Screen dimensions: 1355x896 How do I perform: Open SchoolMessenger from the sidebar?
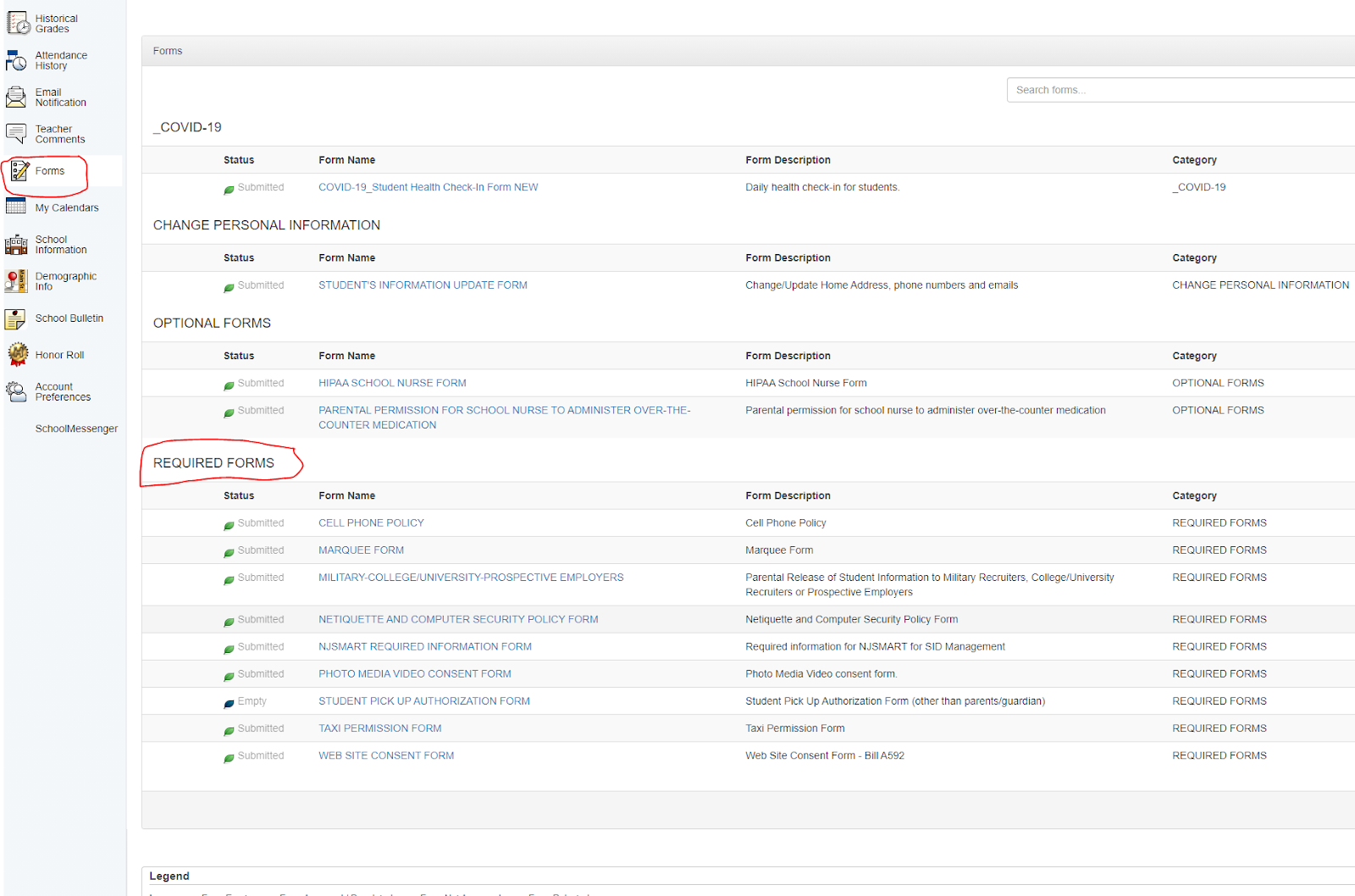coord(76,429)
